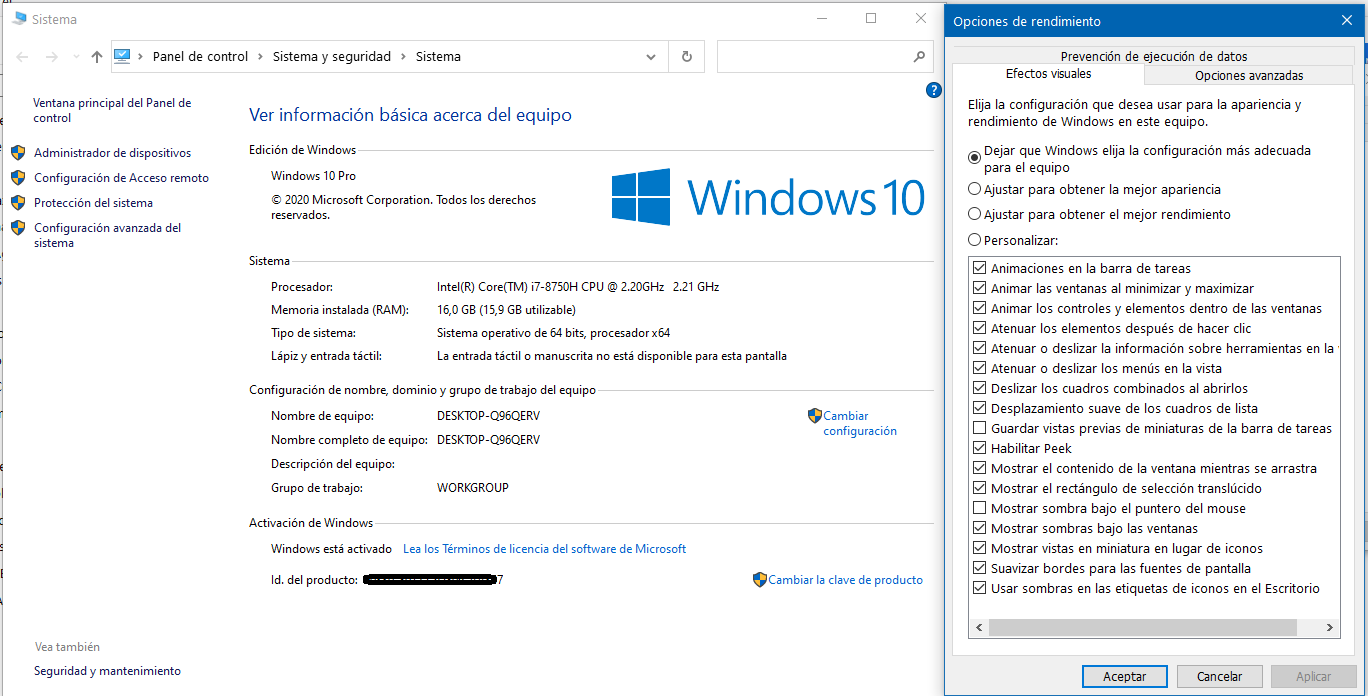
Task: Click left scroll arrow of effects list
Action: [979, 628]
